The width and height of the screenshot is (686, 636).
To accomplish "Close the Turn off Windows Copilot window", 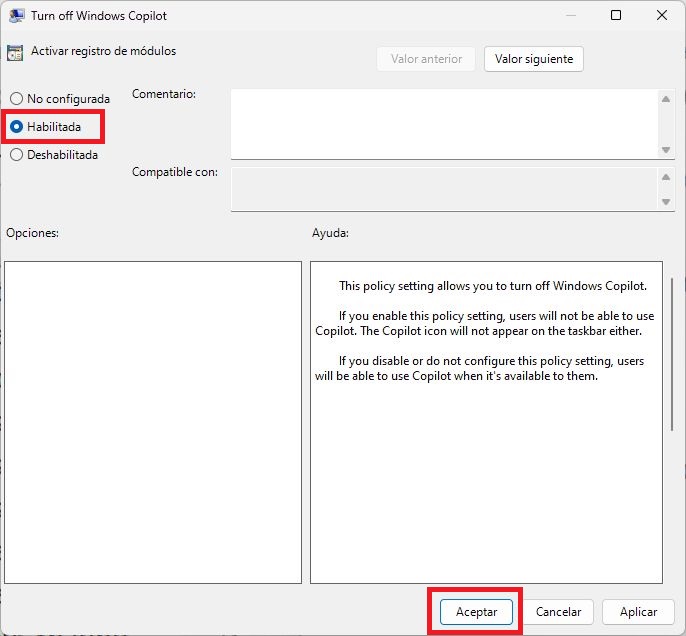I will (x=662, y=15).
